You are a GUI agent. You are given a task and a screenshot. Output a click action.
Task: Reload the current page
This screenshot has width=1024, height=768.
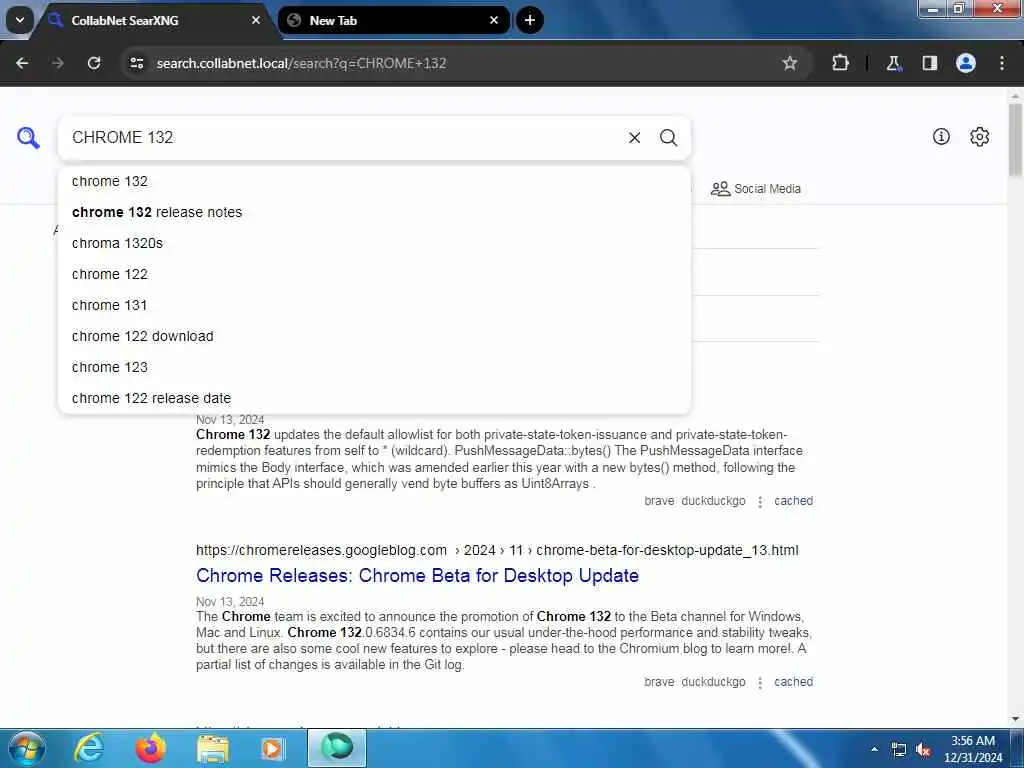94,63
